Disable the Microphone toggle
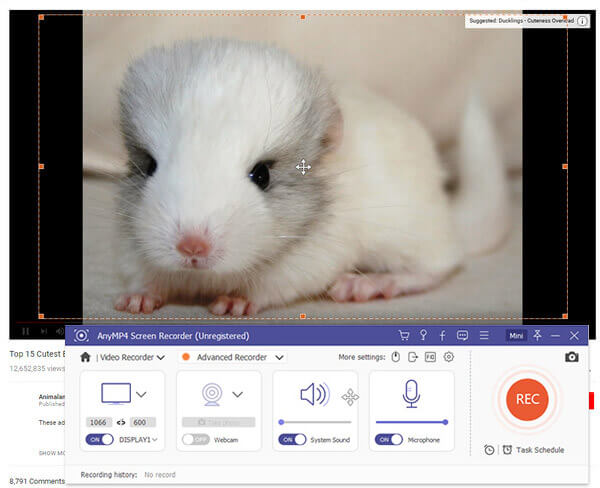Viewport: 600px width, 488px height. 388,439
